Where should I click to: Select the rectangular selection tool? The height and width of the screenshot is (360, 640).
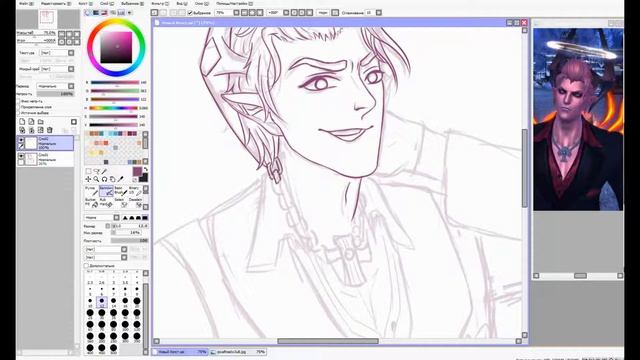pos(88,171)
